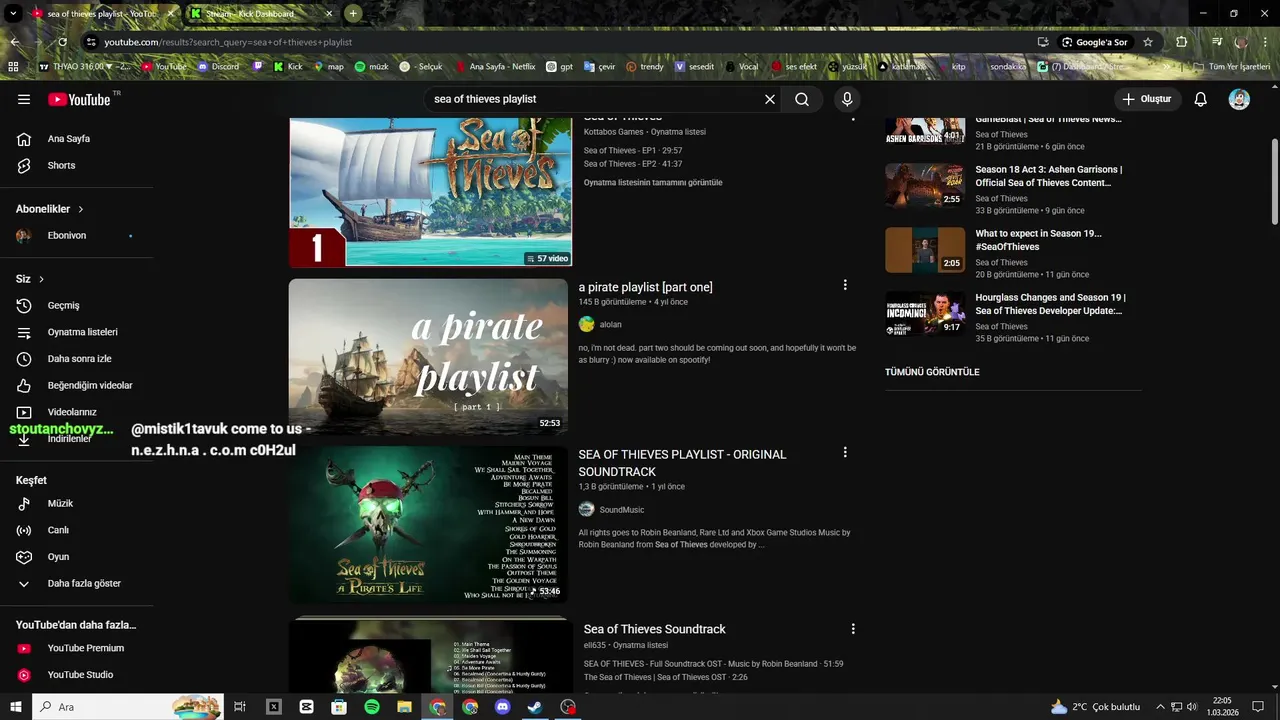1280x720 pixels.
Task: Open the site info icon in address bar
Action: coord(91,42)
